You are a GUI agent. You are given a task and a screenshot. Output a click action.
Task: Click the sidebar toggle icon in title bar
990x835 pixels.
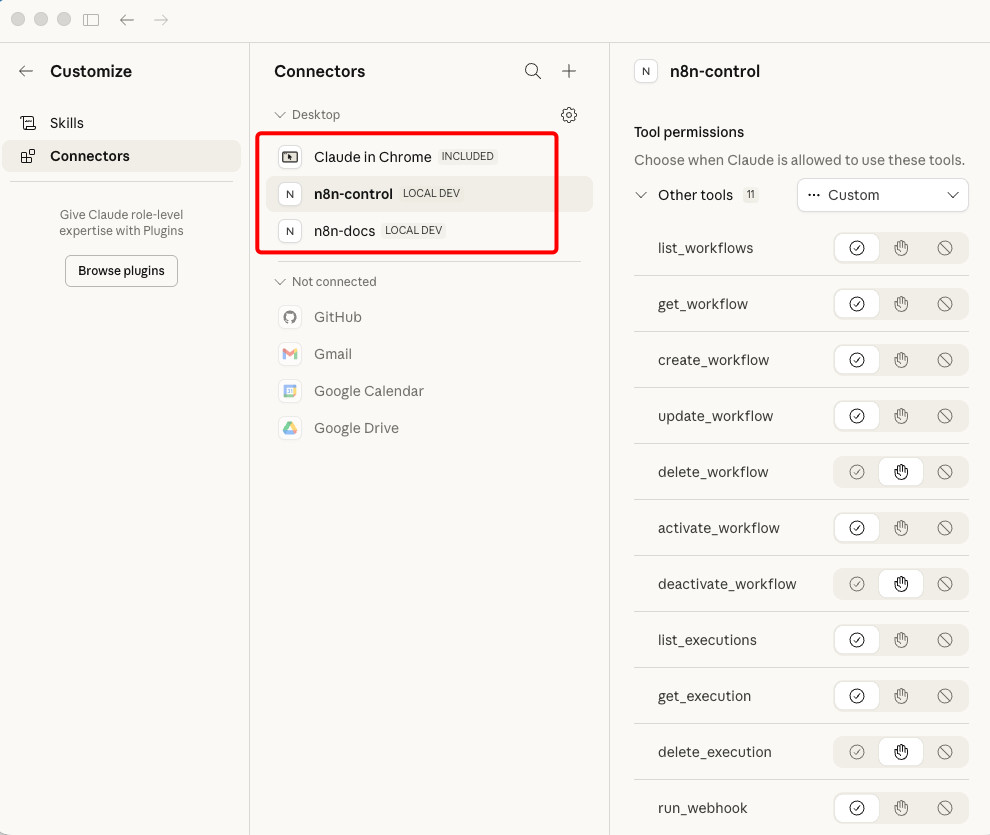[91, 20]
